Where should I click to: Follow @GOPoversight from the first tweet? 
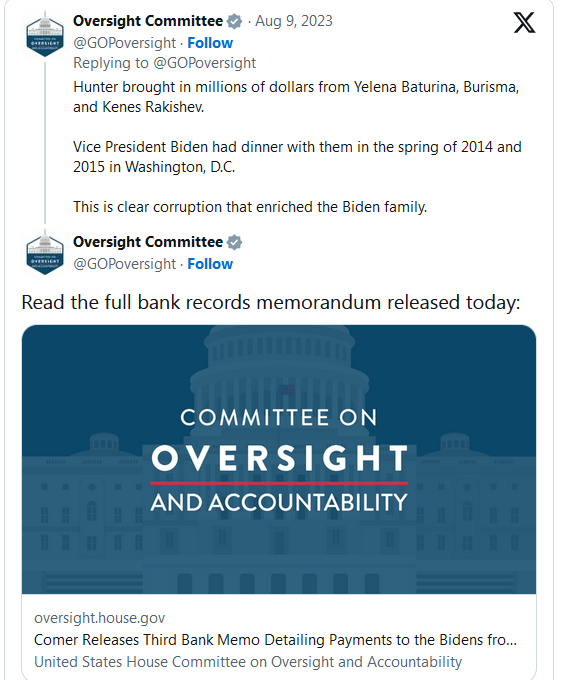pyautogui.click(x=210, y=43)
